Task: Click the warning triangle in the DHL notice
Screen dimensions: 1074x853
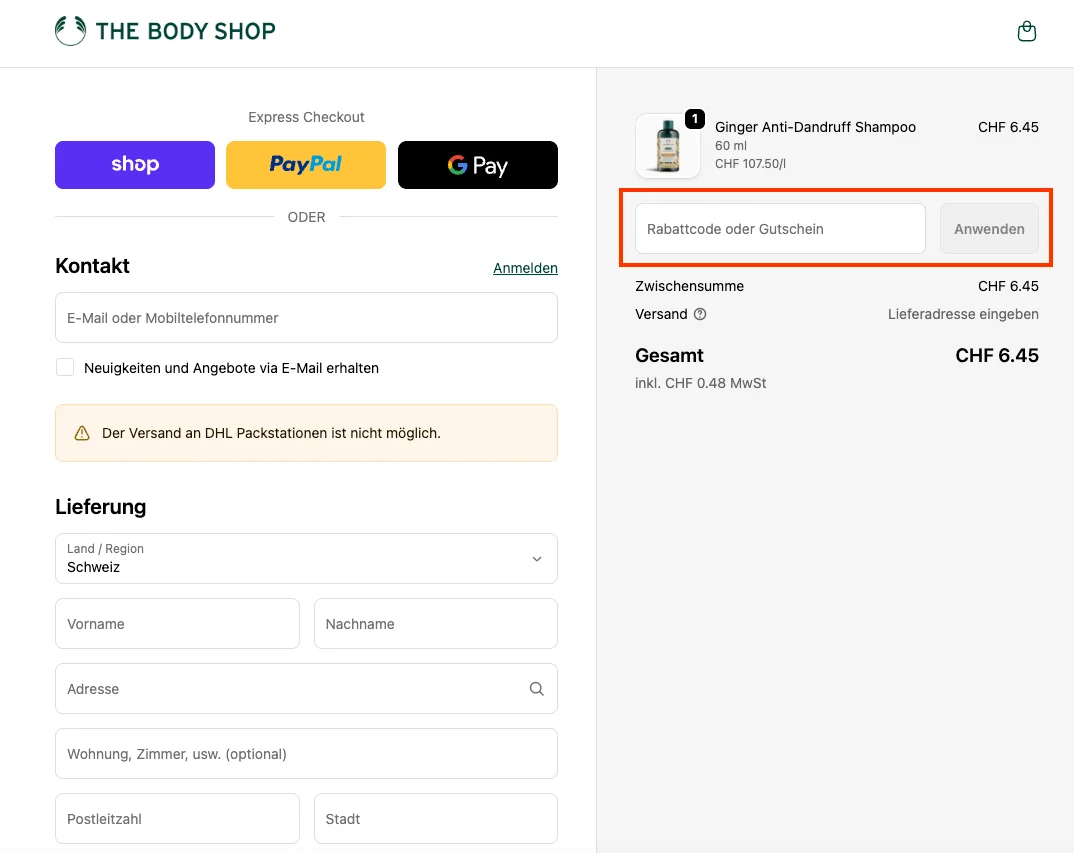Action: point(81,432)
